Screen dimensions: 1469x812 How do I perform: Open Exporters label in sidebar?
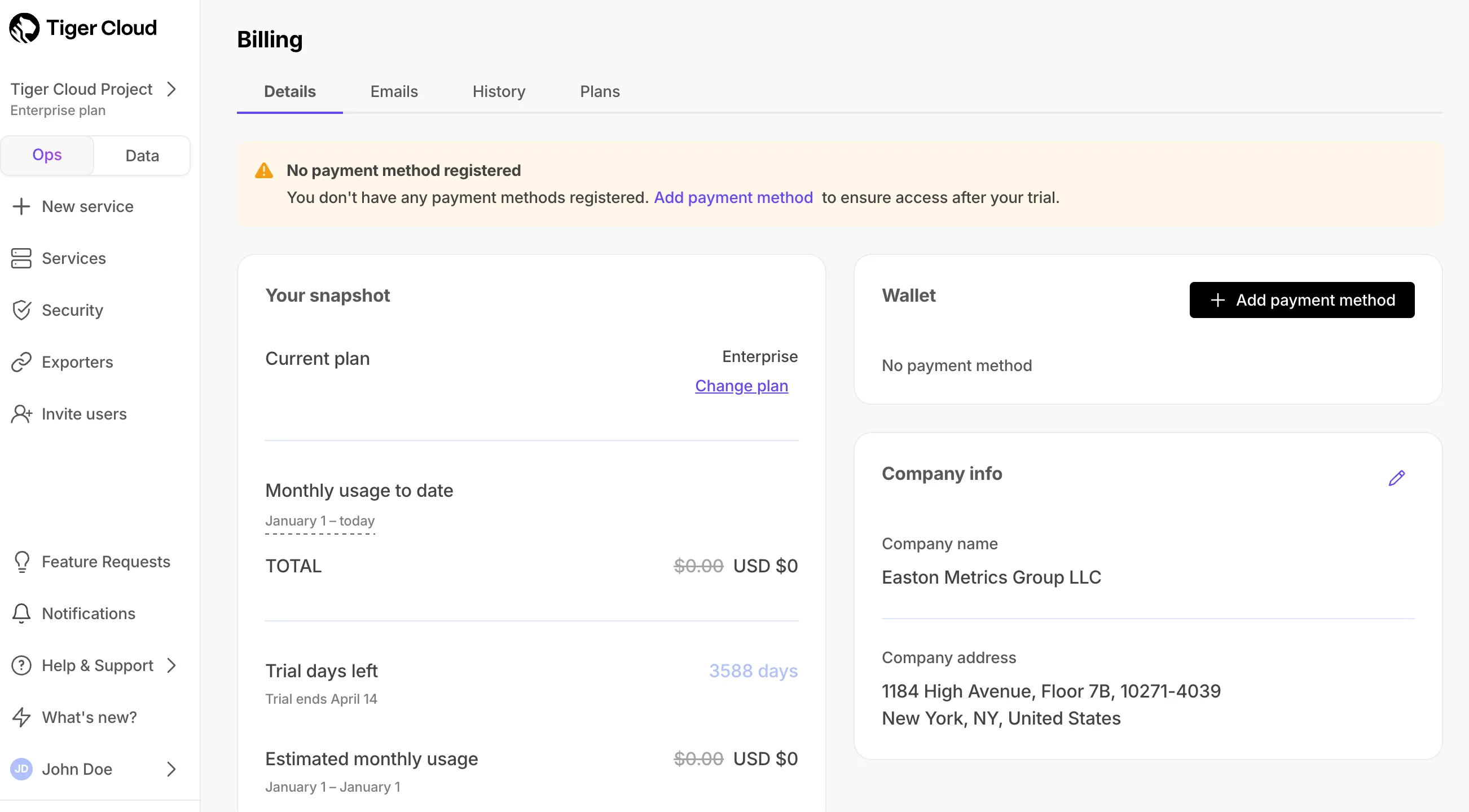pos(77,362)
